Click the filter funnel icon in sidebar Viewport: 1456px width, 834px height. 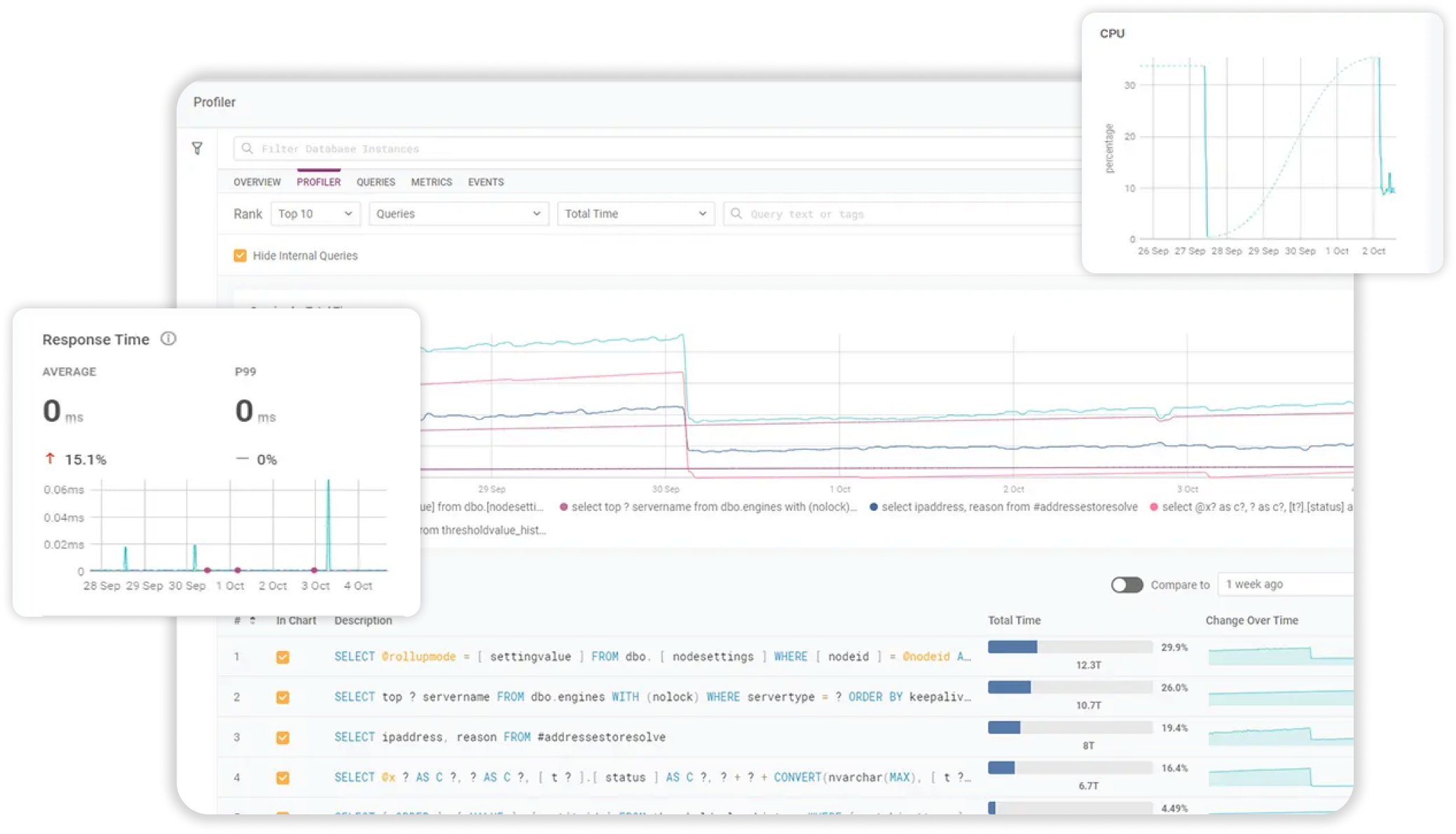(x=197, y=149)
